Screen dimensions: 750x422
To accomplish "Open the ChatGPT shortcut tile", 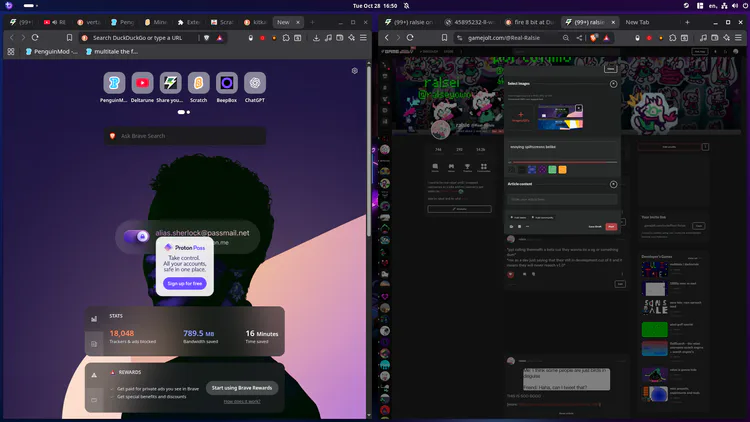I will point(255,83).
